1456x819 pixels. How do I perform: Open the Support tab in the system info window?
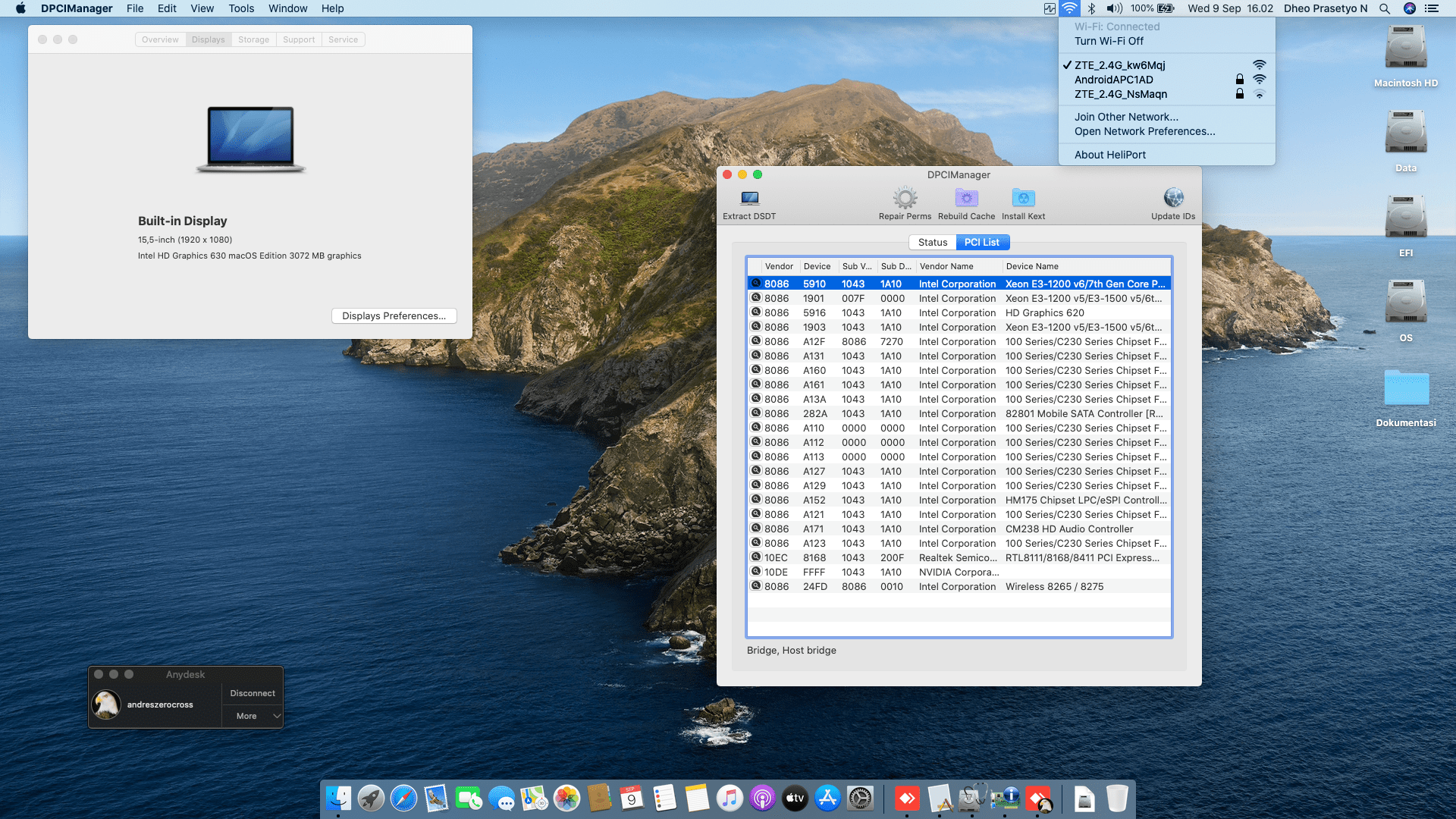[299, 39]
